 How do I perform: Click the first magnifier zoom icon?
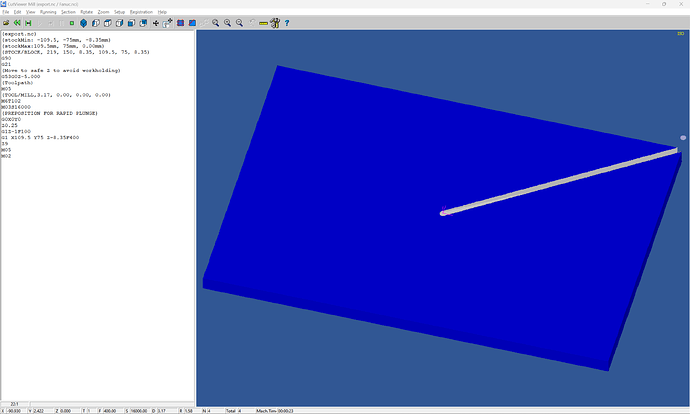(x=215, y=21)
